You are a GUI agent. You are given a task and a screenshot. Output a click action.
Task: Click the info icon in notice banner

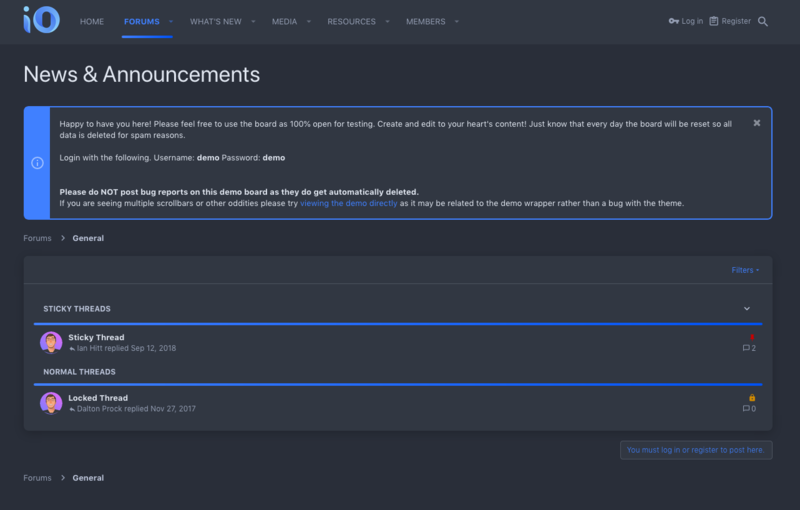(x=37, y=163)
